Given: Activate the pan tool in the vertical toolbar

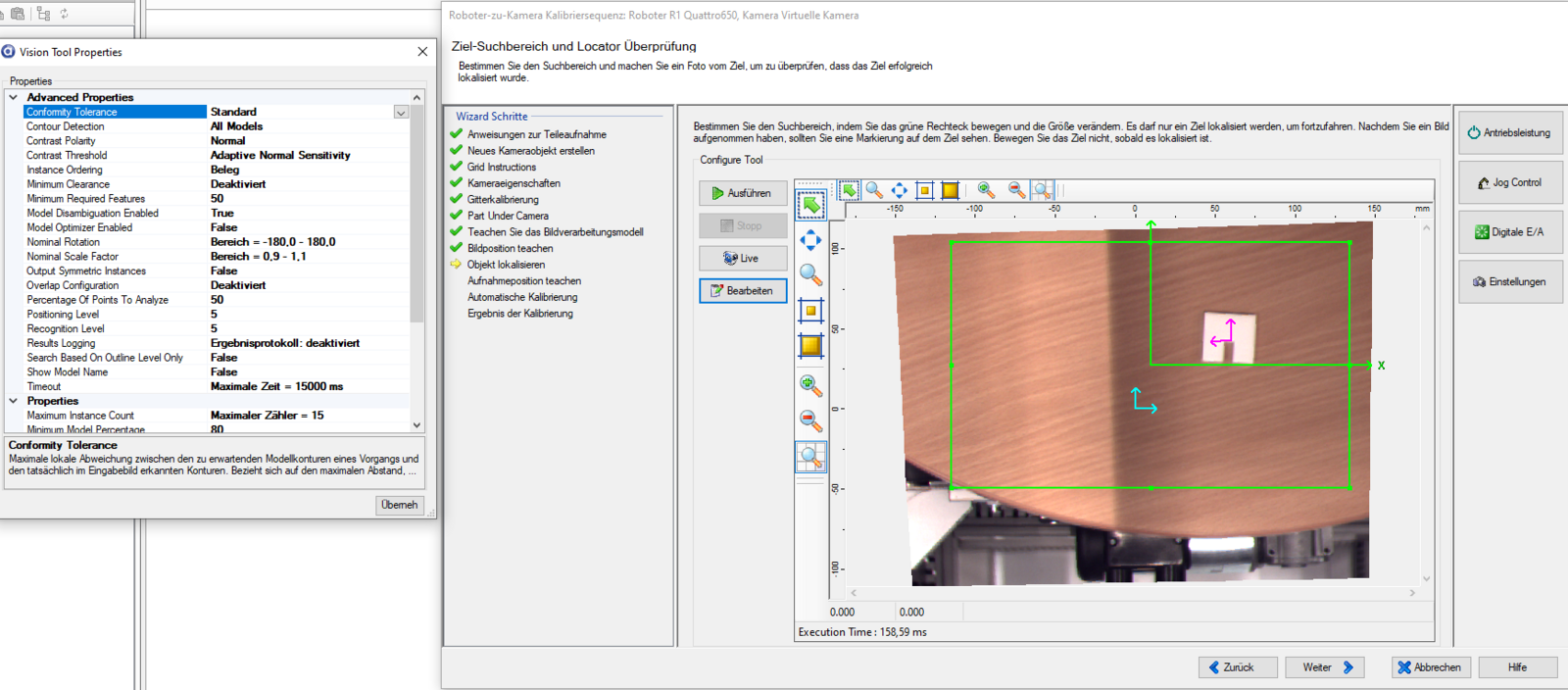Looking at the screenshot, I should click(x=810, y=240).
